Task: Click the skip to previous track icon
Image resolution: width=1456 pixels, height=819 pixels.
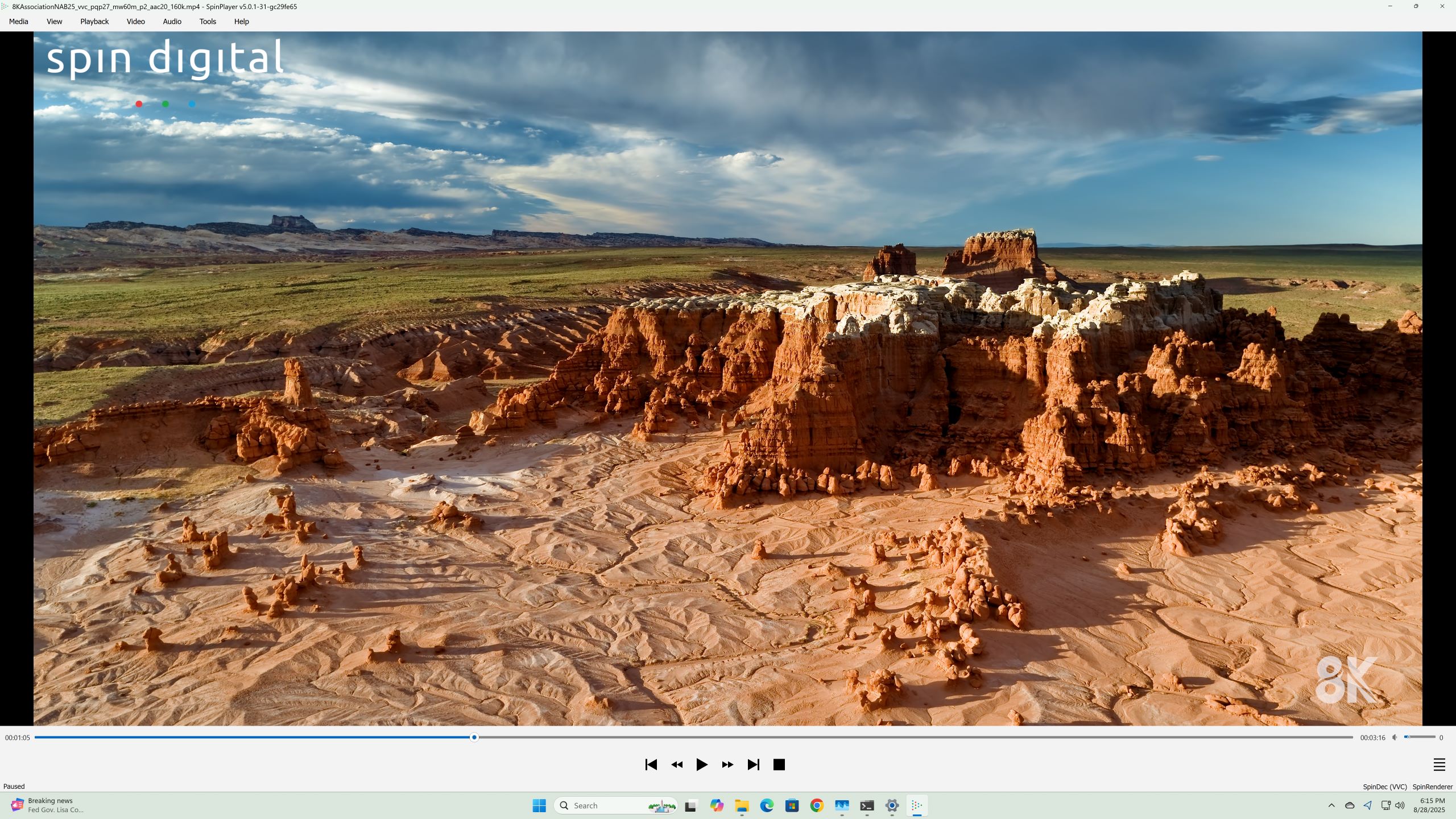Action: point(651,764)
